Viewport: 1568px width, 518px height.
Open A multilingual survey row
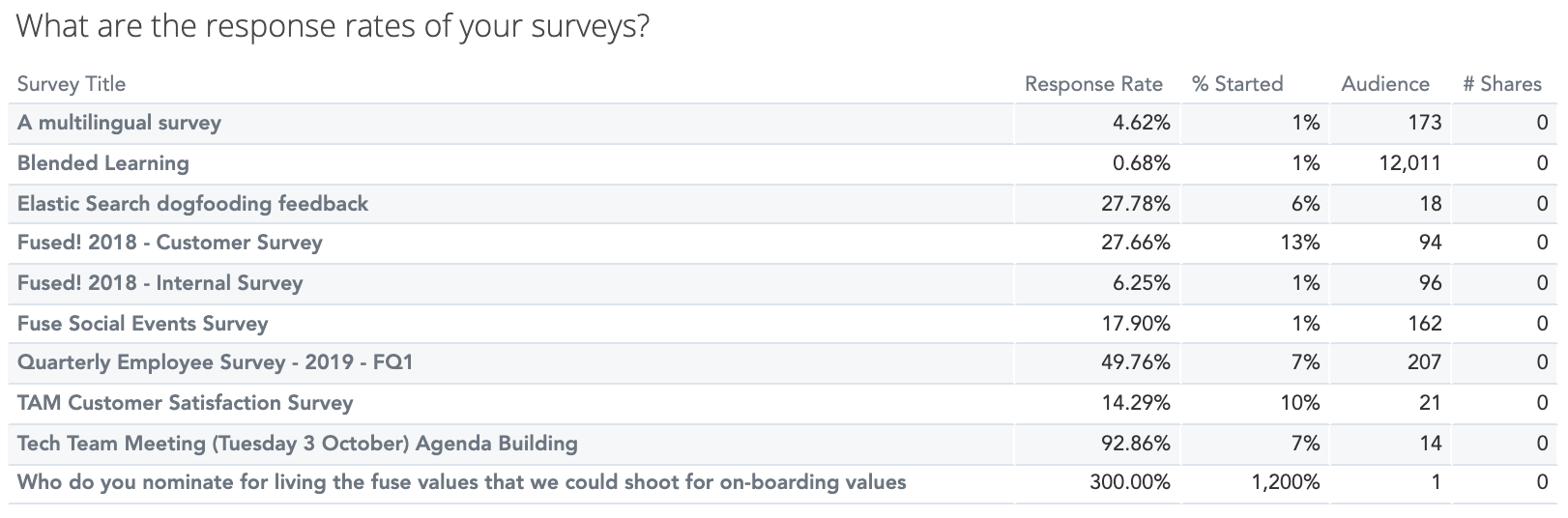point(119,123)
